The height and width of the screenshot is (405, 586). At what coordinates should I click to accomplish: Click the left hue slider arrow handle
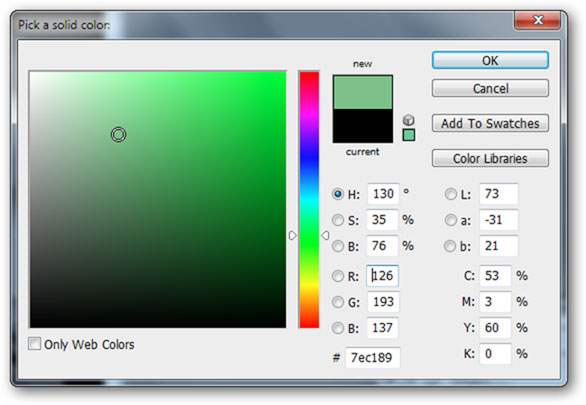(x=293, y=235)
